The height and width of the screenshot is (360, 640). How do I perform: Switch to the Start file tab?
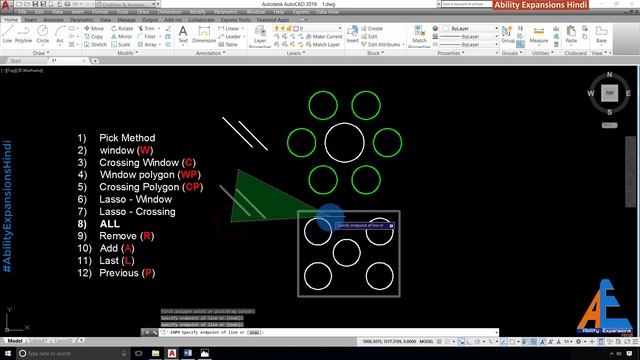(x=16, y=60)
